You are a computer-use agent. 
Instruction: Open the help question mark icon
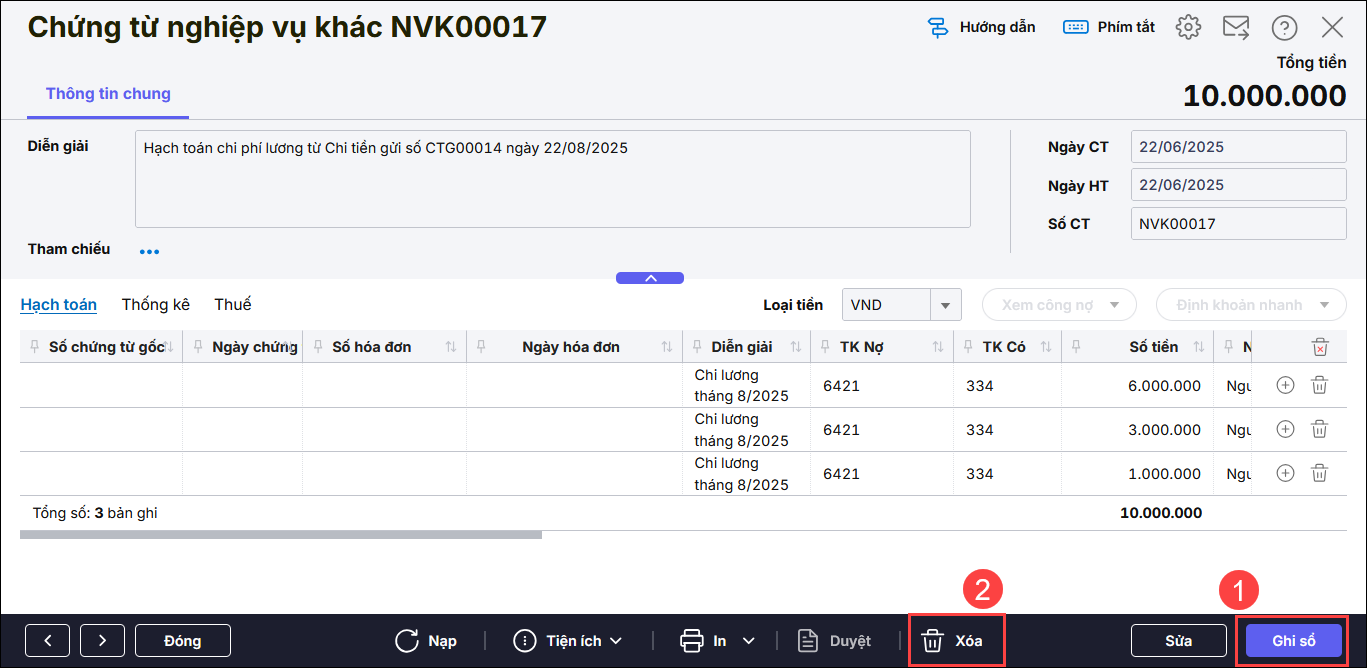[1284, 27]
